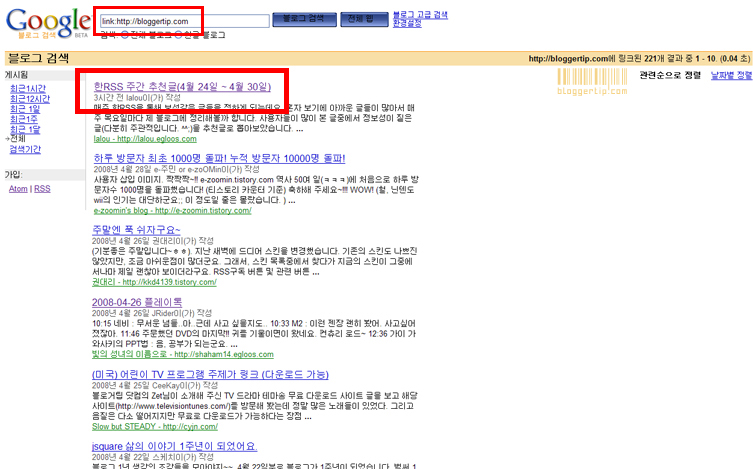Visit 권대리 - http://kkd4139.tistory.com/ link
Image resolution: width=755 pixels, height=469 pixels.
point(154,282)
